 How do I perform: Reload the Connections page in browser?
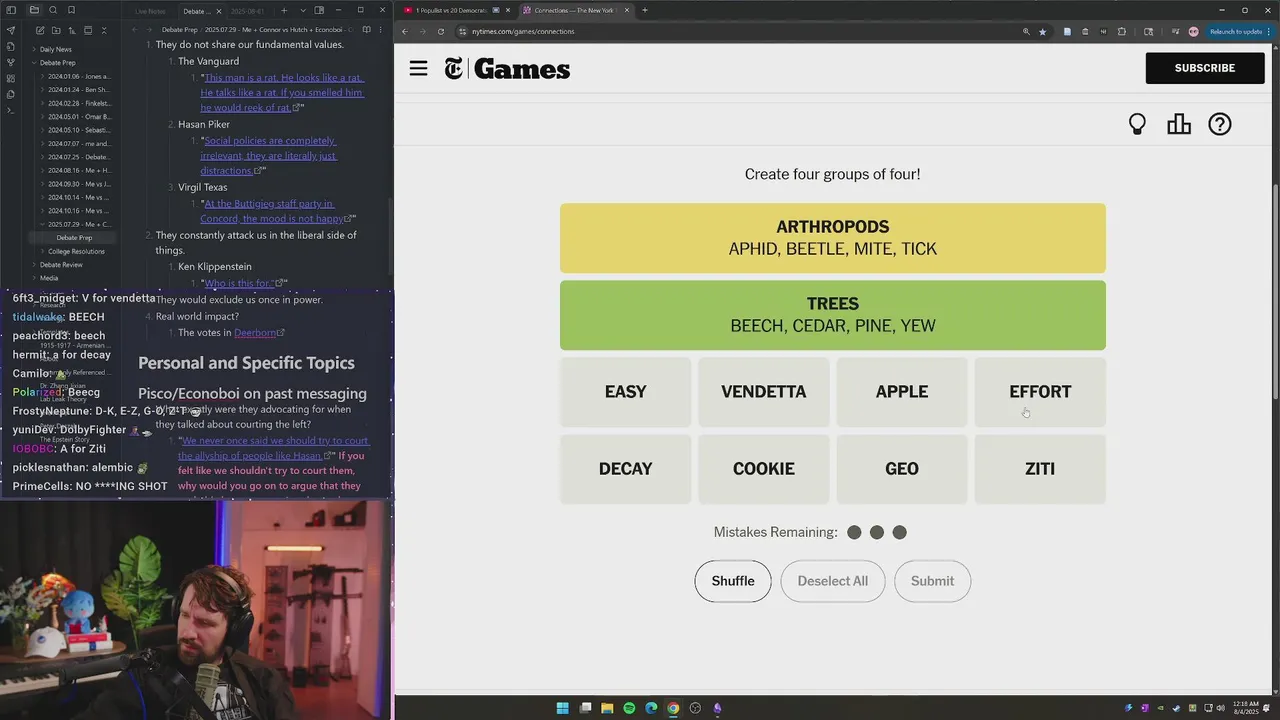click(441, 31)
